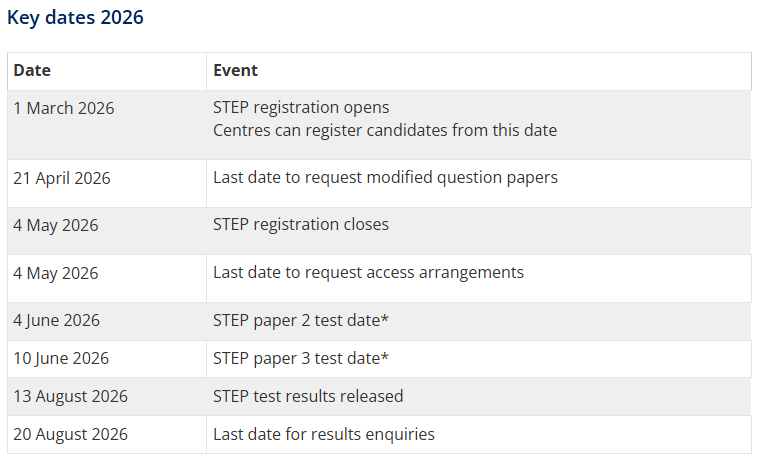Select the date beside 'STEP registration closes'
Image resolution: width=757 pixels, height=461 pixels.
click(x=56, y=225)
